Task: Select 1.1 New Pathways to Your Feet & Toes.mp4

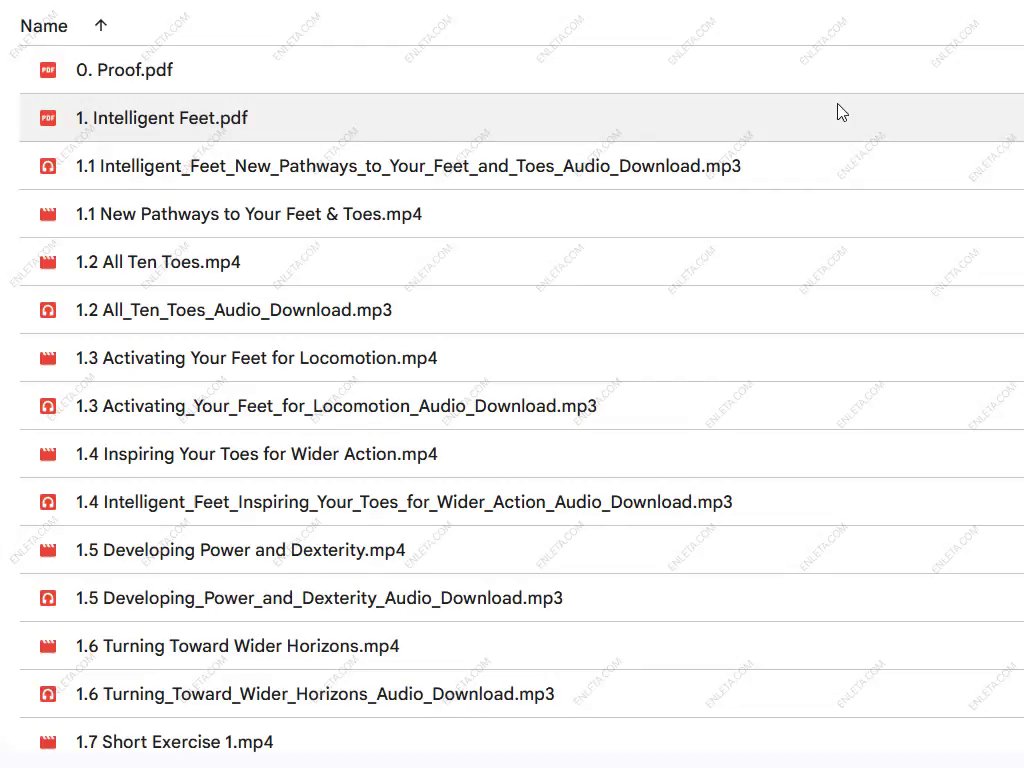Action: point(249,214)
